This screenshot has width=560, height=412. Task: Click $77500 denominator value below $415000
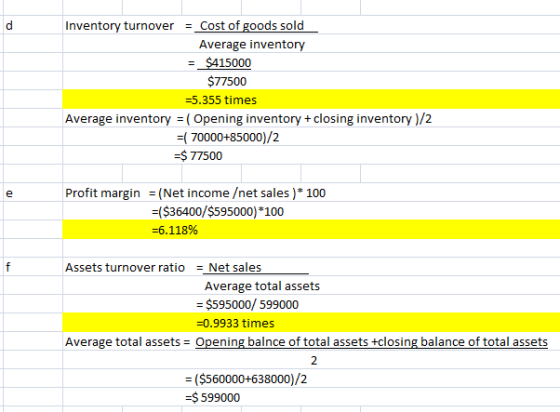point(227,81)
